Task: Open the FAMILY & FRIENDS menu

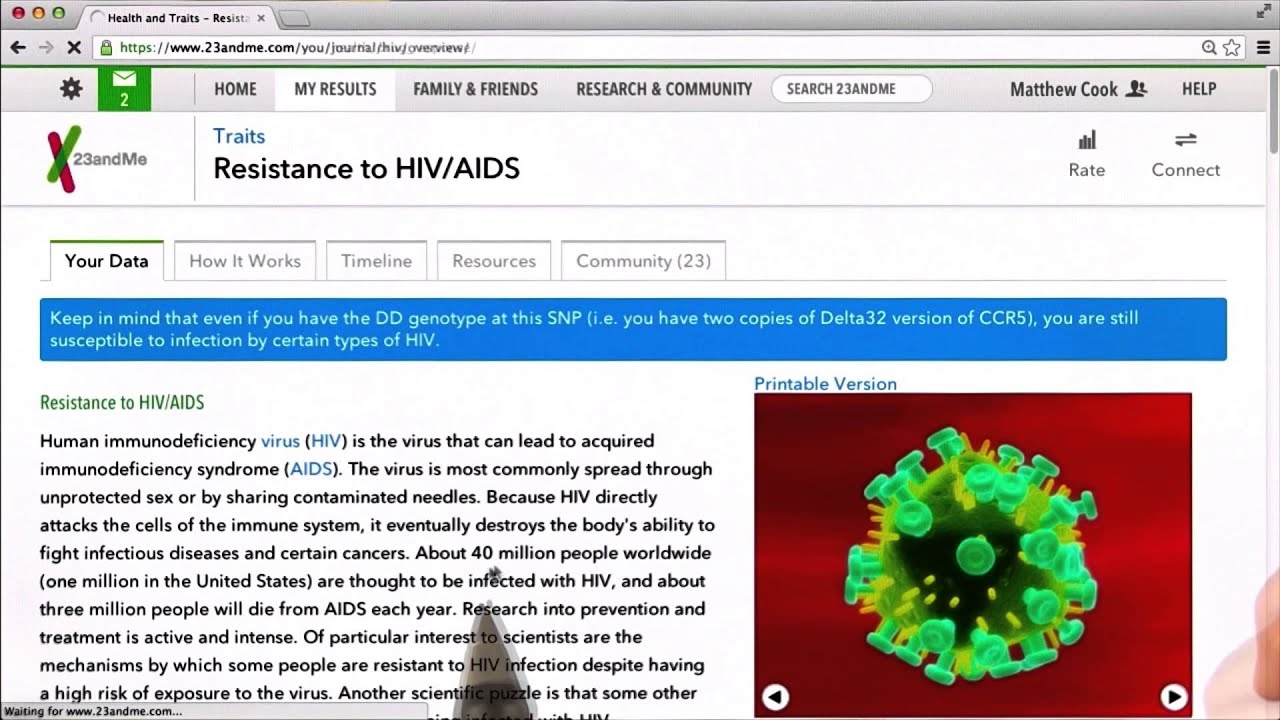Action: click(475, 89)
